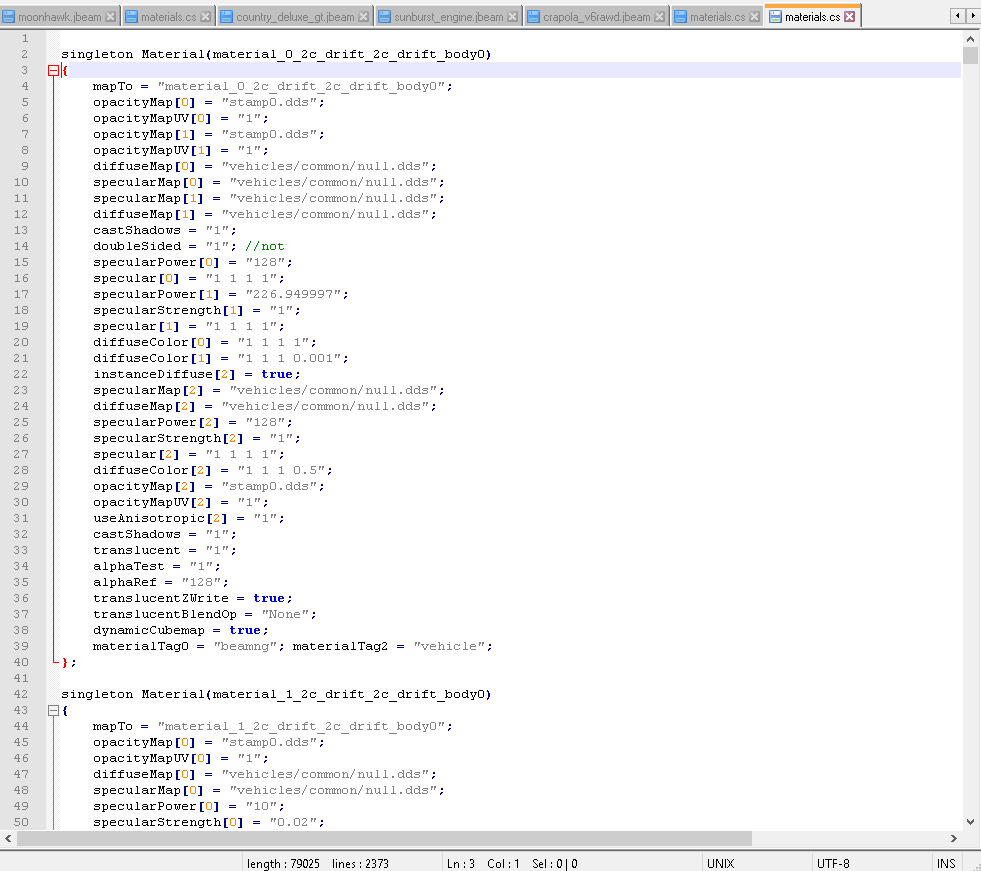Click the save icon on moonhawk.jbeam tab

click(9, 17)
